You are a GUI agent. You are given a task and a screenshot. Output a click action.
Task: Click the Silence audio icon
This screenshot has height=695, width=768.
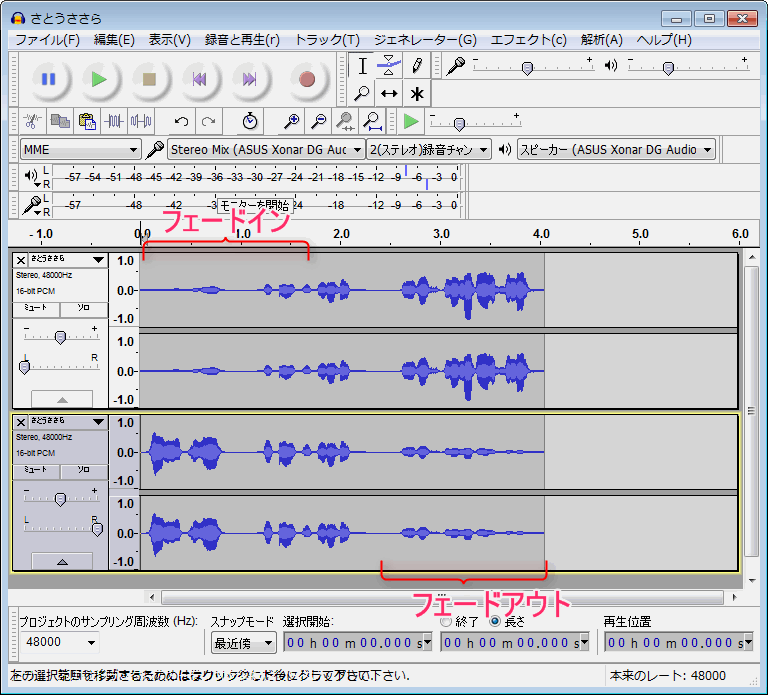click(141, 120)
